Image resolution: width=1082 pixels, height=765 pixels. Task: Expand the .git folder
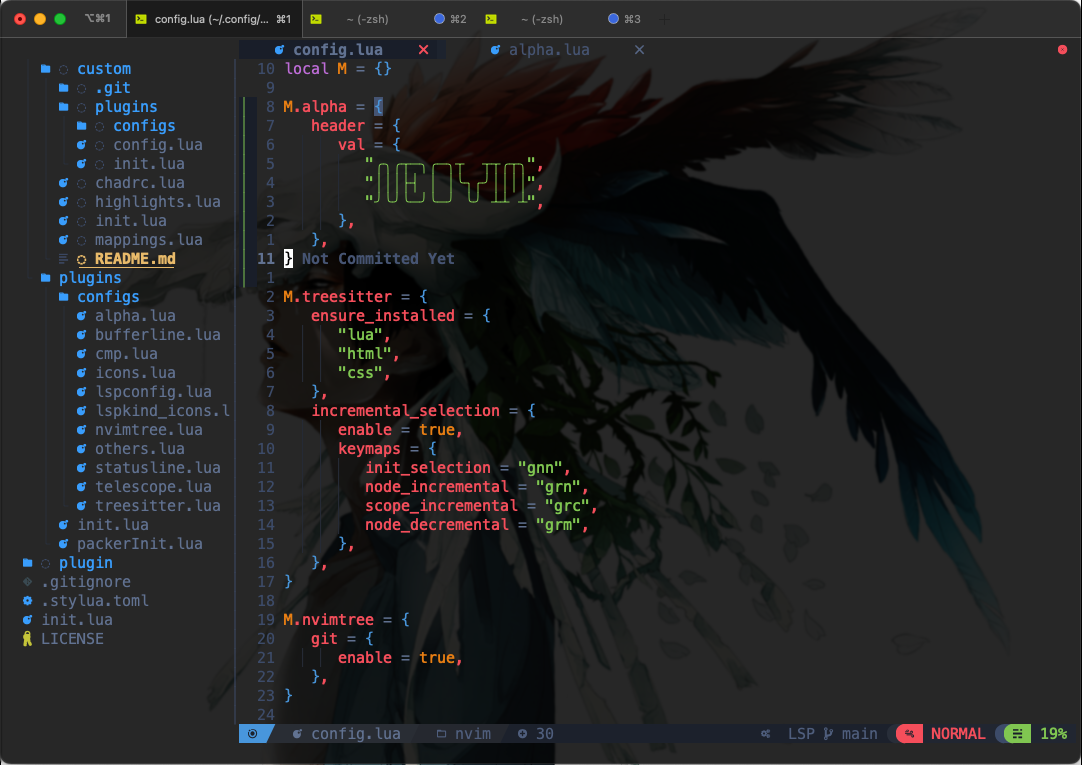(x=112, y=88)
